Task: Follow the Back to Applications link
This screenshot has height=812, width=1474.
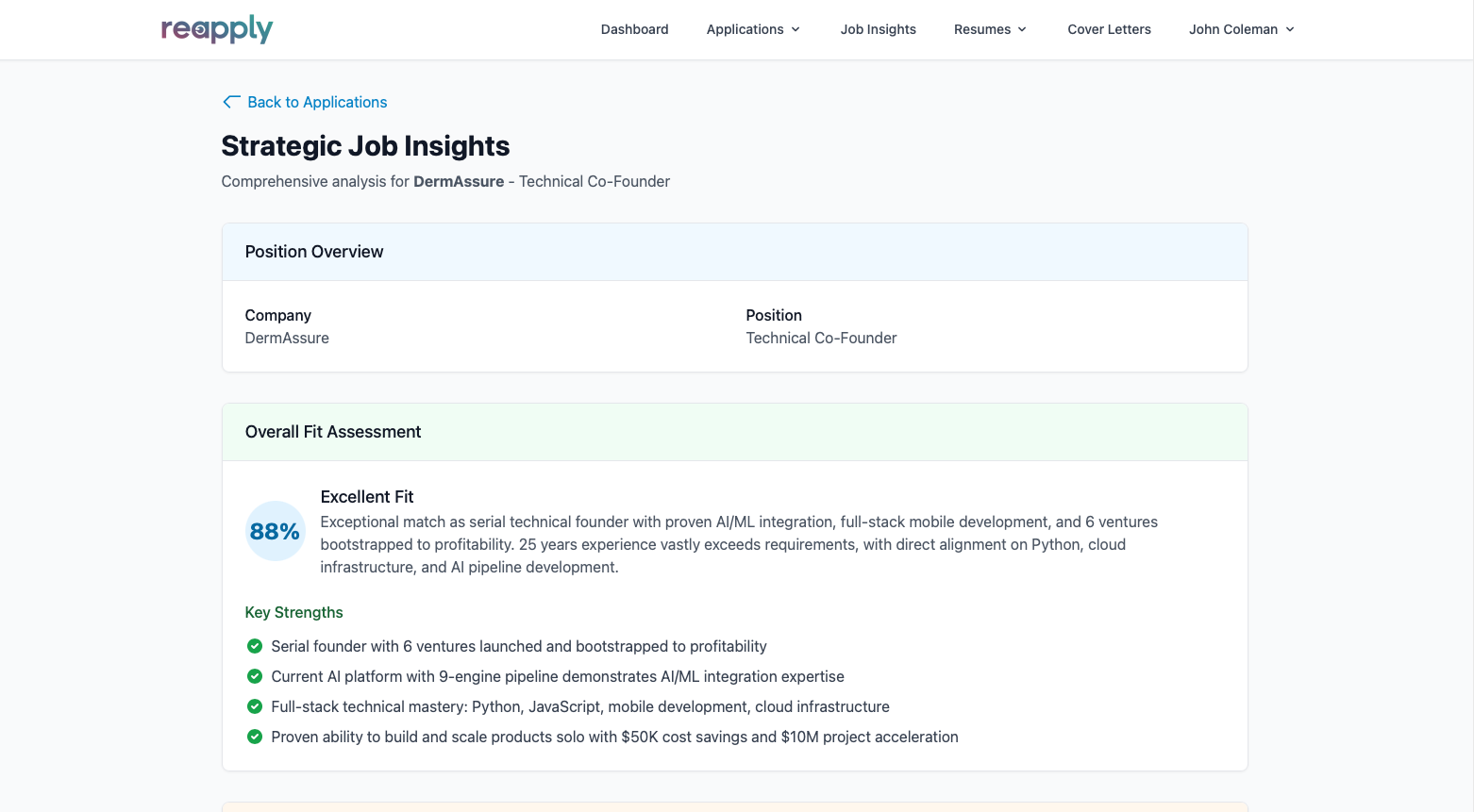Action: tap(317, 102)
